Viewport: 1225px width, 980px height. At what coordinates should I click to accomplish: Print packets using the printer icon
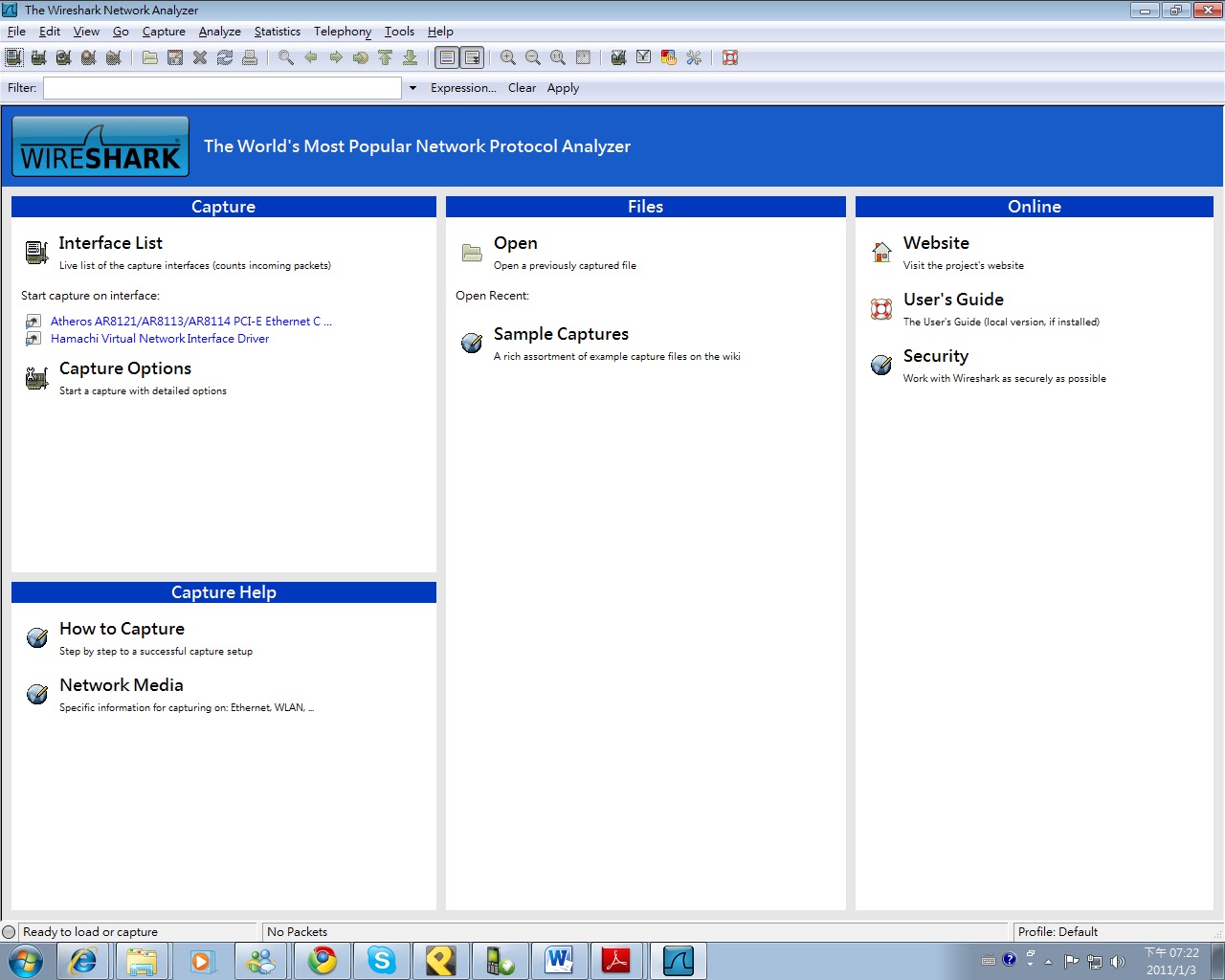point(250,57)
